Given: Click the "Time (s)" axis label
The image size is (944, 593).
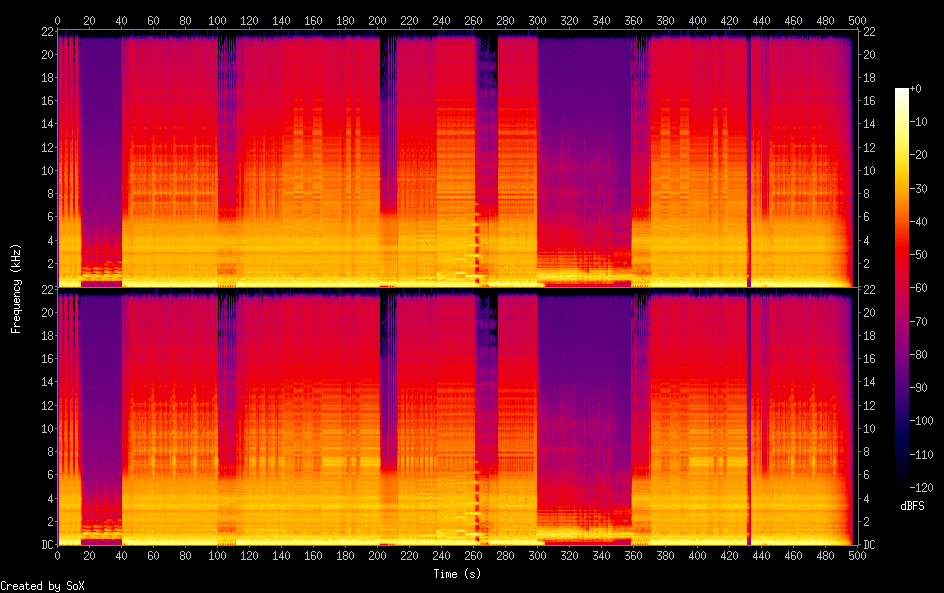Looking at the screenshot, I should pyautogui.click(x=457, y=574).
